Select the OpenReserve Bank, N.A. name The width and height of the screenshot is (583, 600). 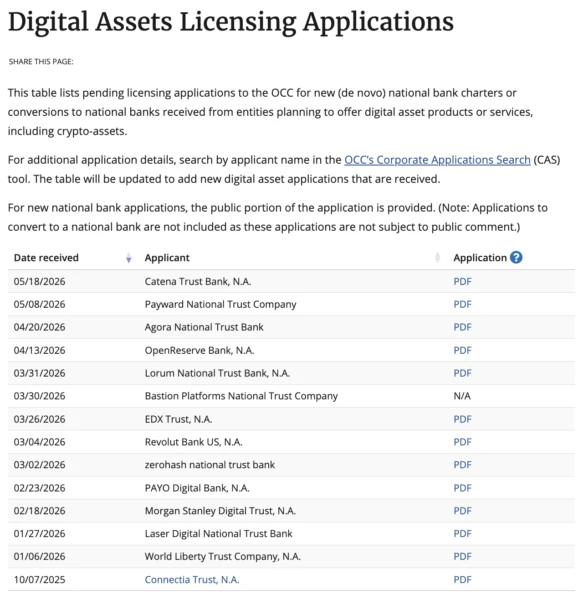click(x=199, y=351)
